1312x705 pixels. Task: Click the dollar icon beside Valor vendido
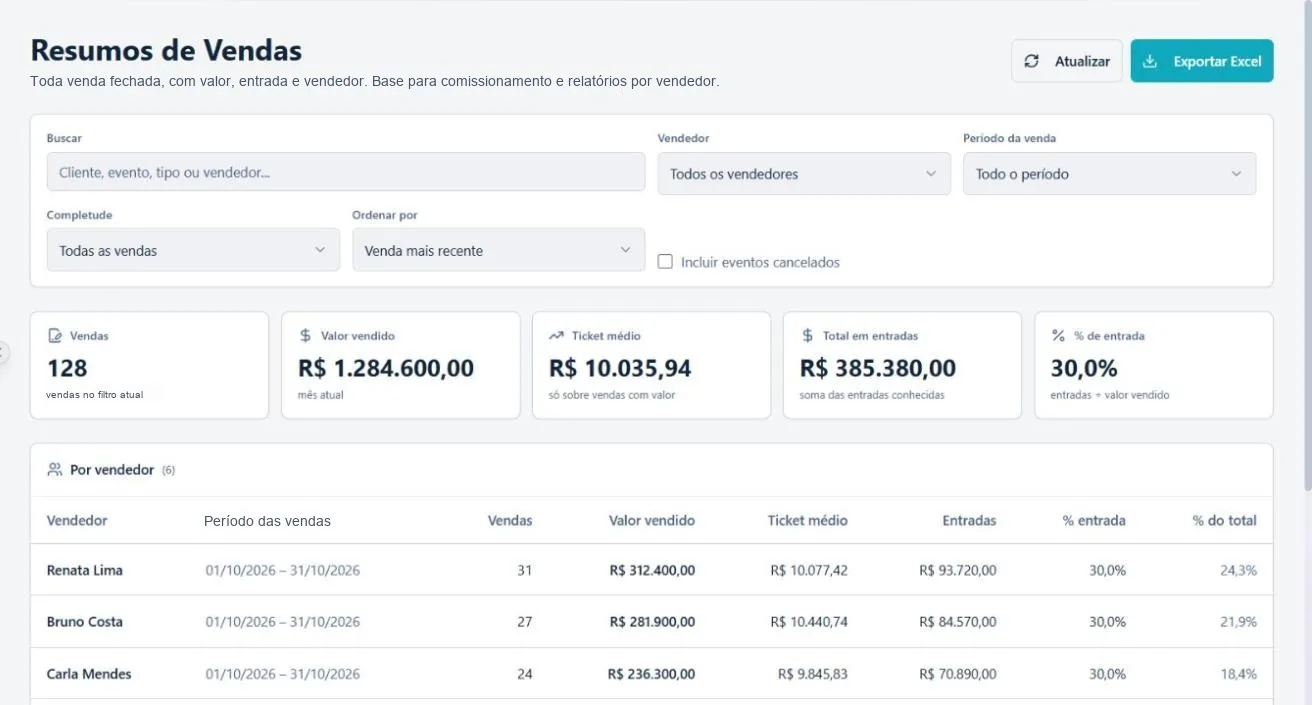pos(305,336)
